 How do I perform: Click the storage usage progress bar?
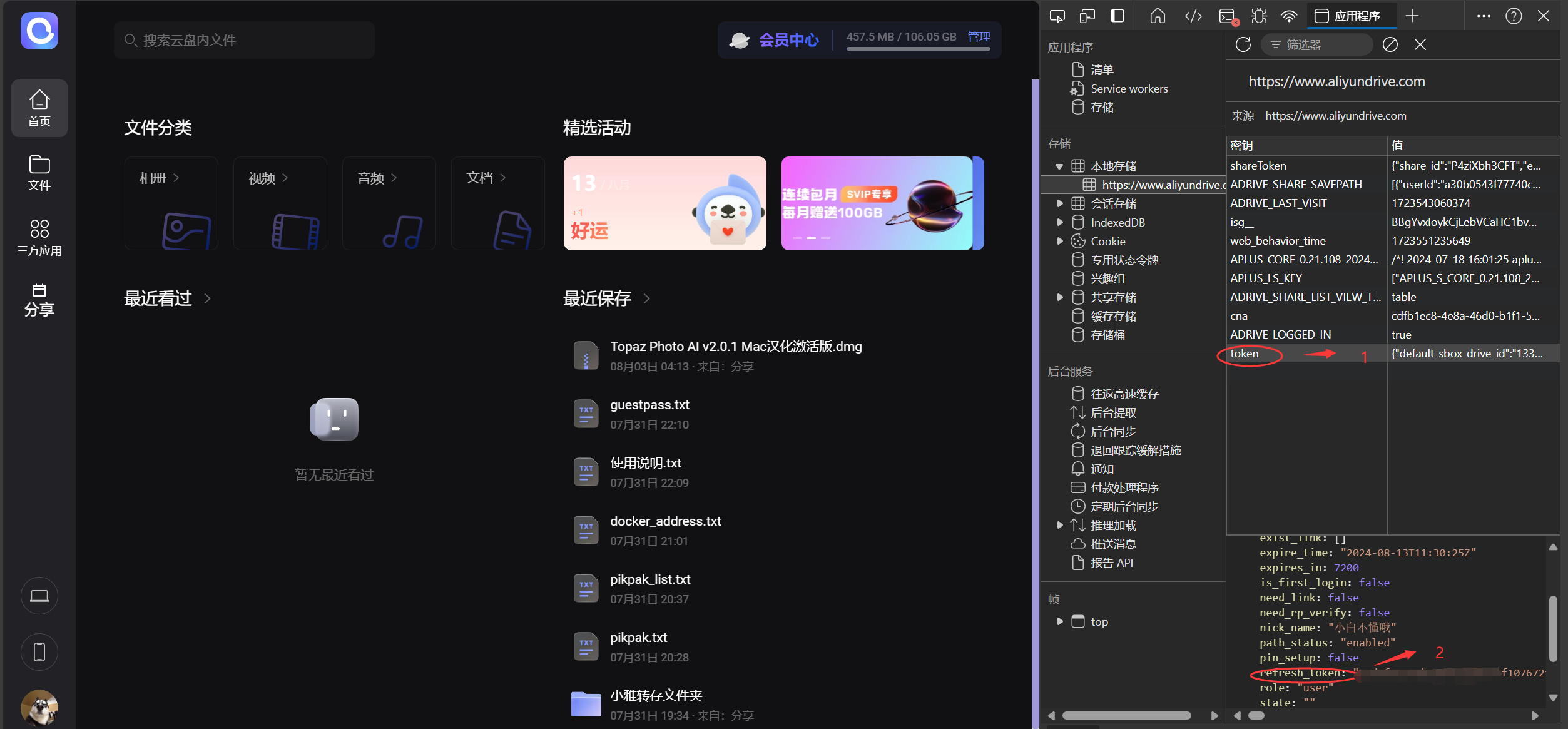[917, 49]
